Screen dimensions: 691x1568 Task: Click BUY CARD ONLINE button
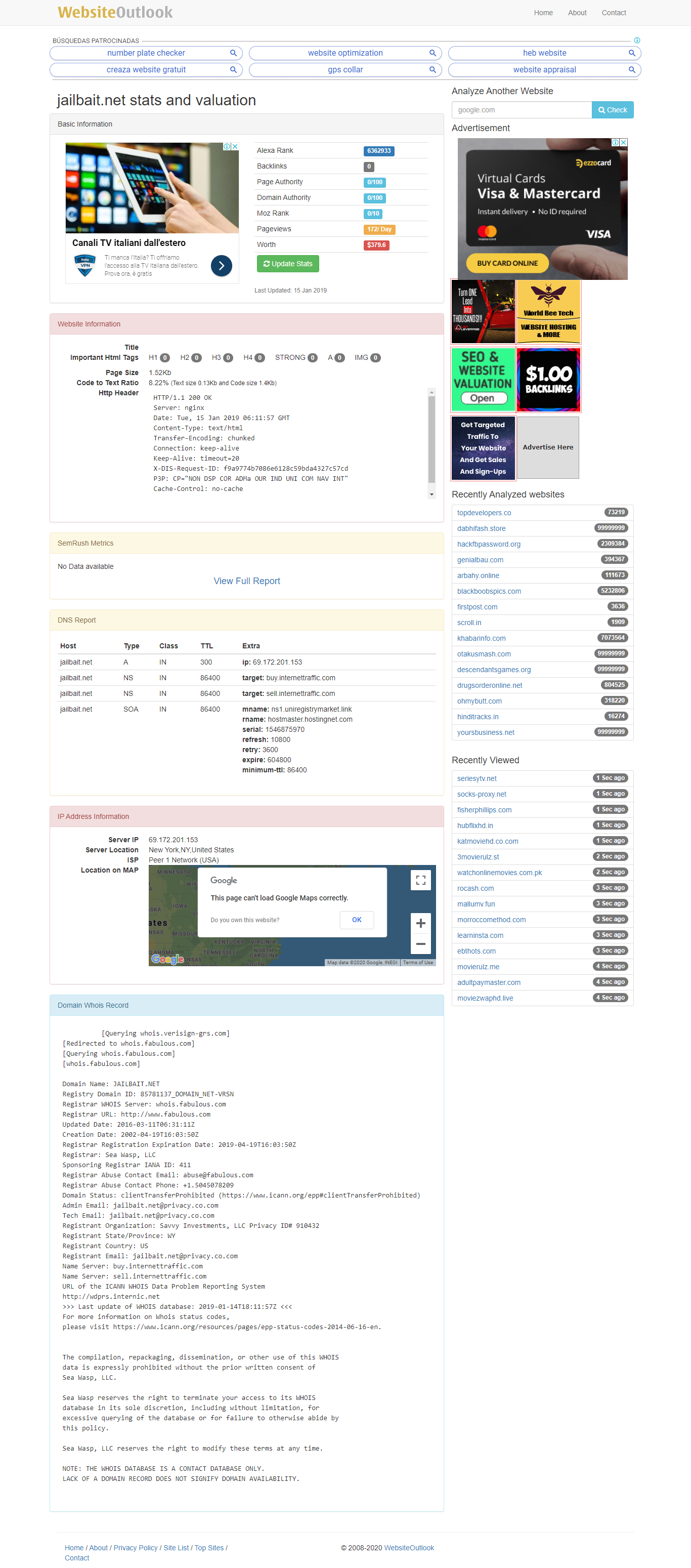click(x=507, y=263)
